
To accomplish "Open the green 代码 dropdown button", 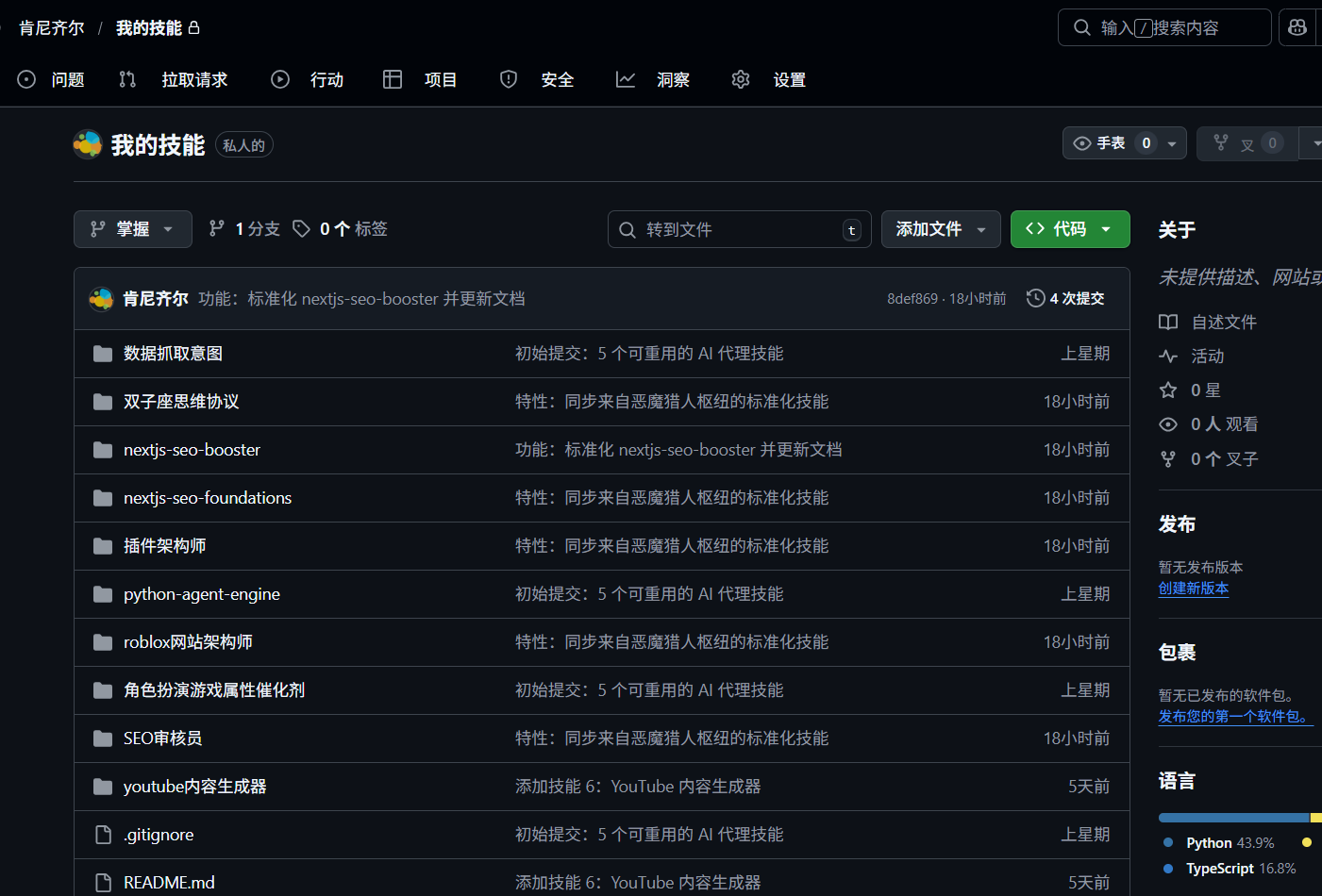I will tap(1069, 229).
